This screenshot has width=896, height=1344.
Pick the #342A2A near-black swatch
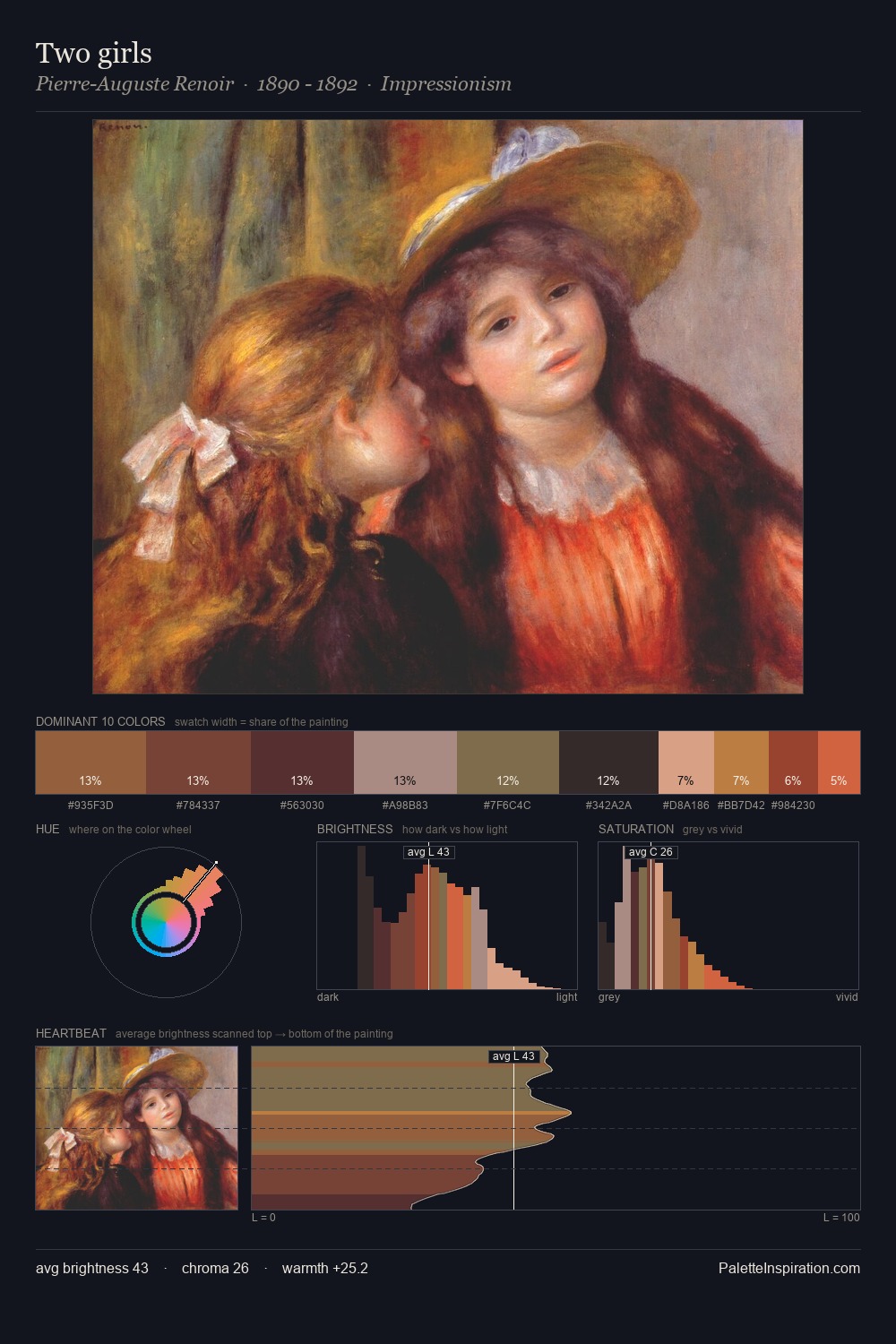coord(608,762)
